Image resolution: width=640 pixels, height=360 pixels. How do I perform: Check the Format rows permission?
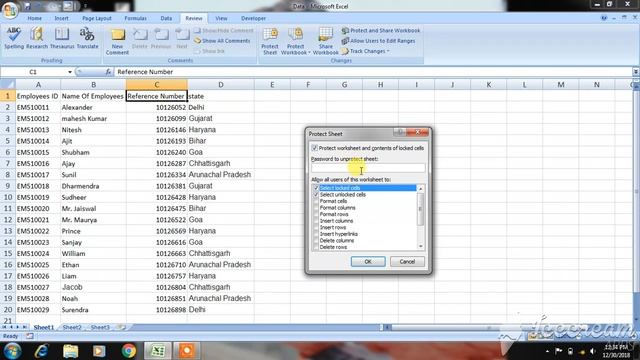[316, 214]
